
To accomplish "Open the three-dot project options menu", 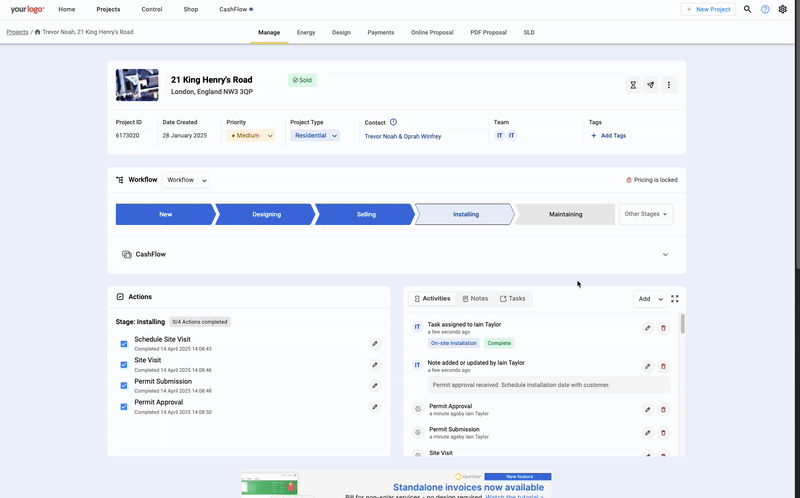I will [669, 85].
